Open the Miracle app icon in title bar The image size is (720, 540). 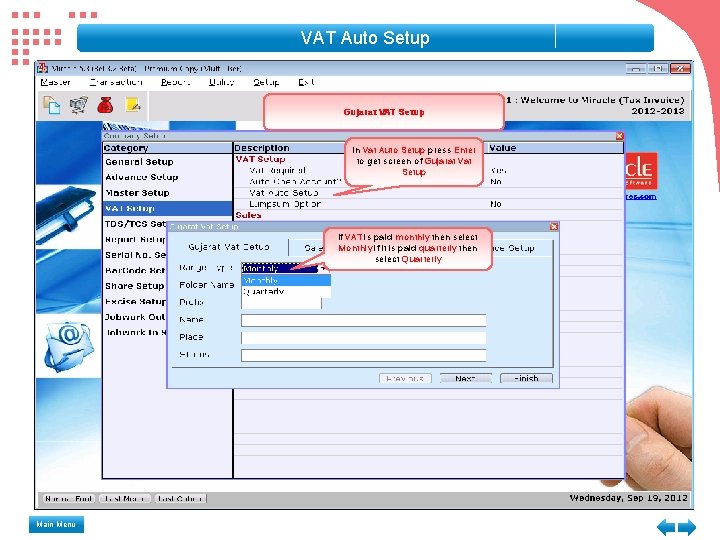(x=42, y=68)
